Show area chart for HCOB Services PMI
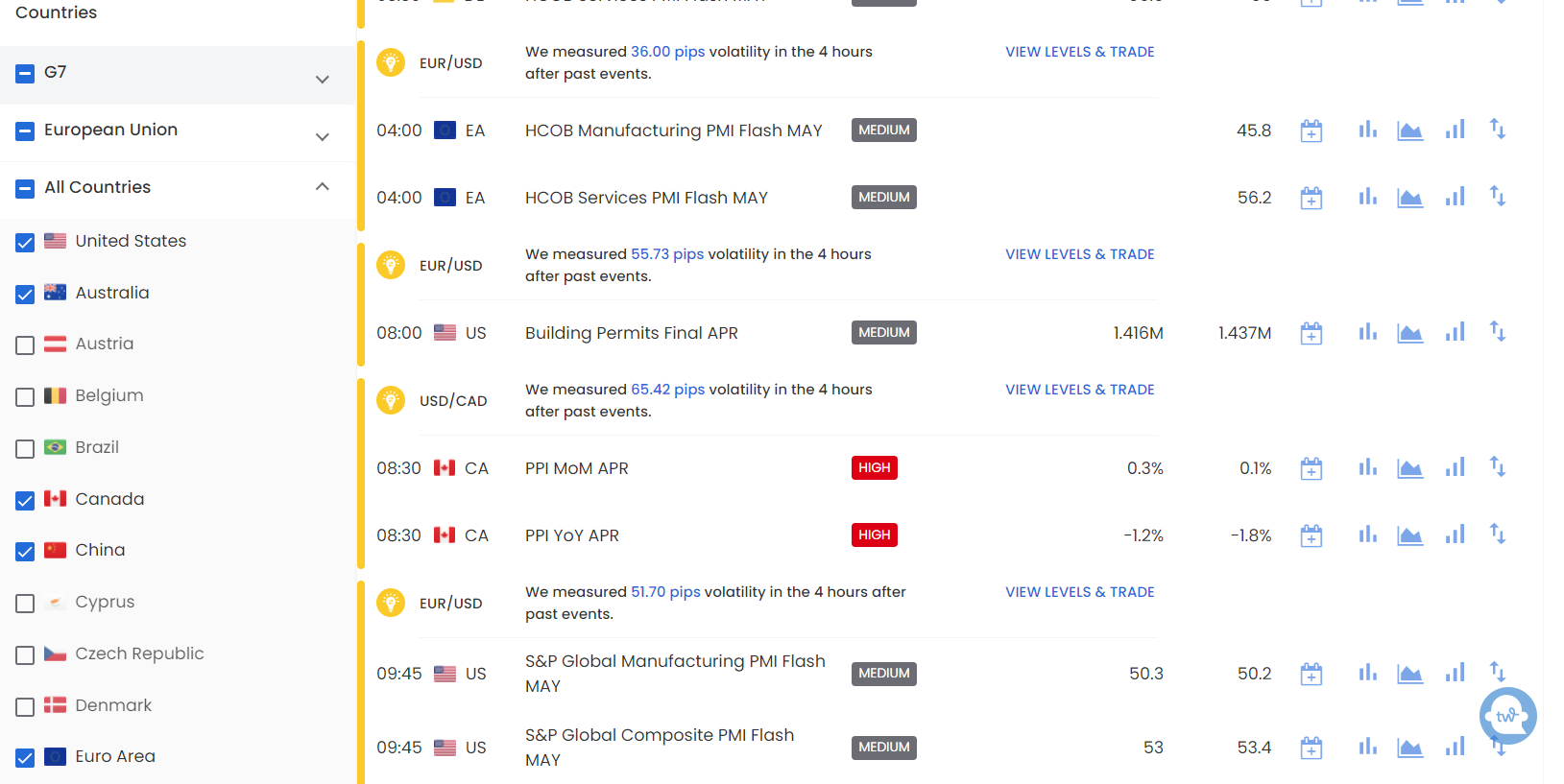 1409,198
